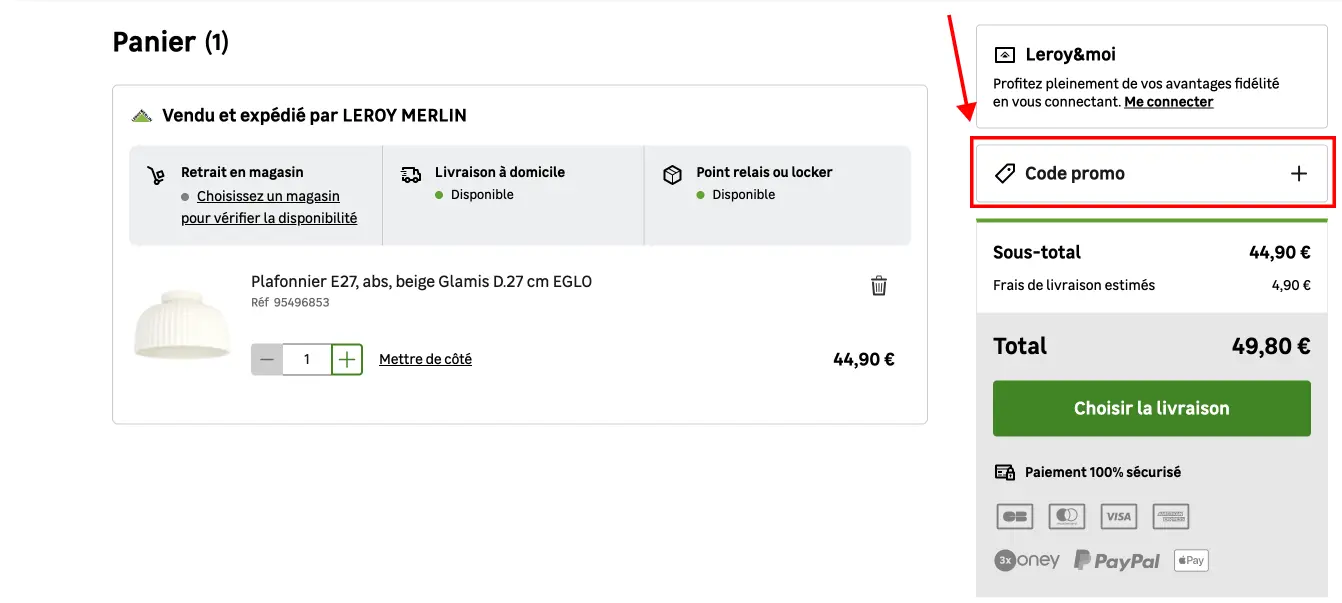The image size is (1342, 603).
Task: Click the Leroy&moi loyalty house icon
Action: pos(1005,54)
